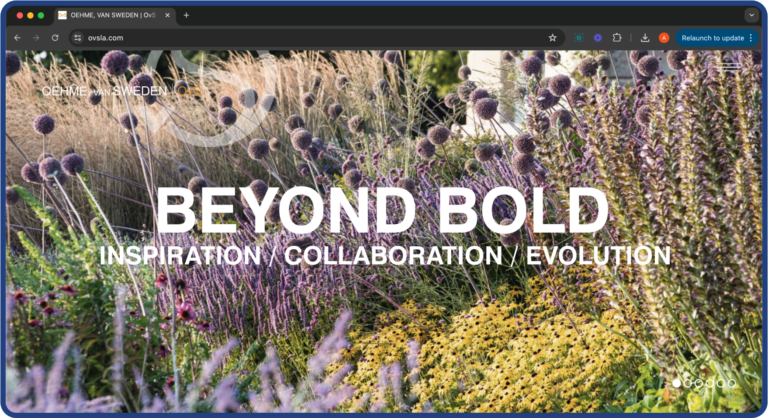Close the window with the red button
The width and height of the screenshot is (768, 418).
20,15
